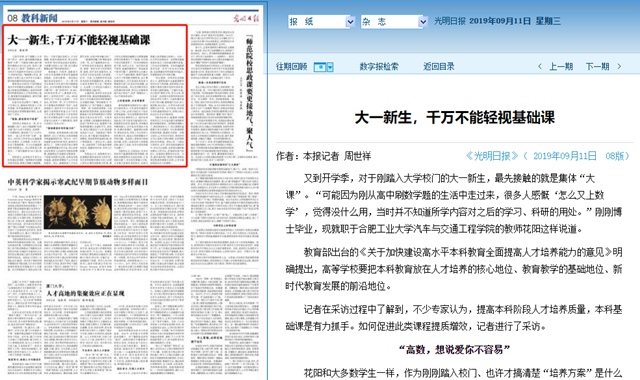Go to next issue 下一期

coord(598,67)
